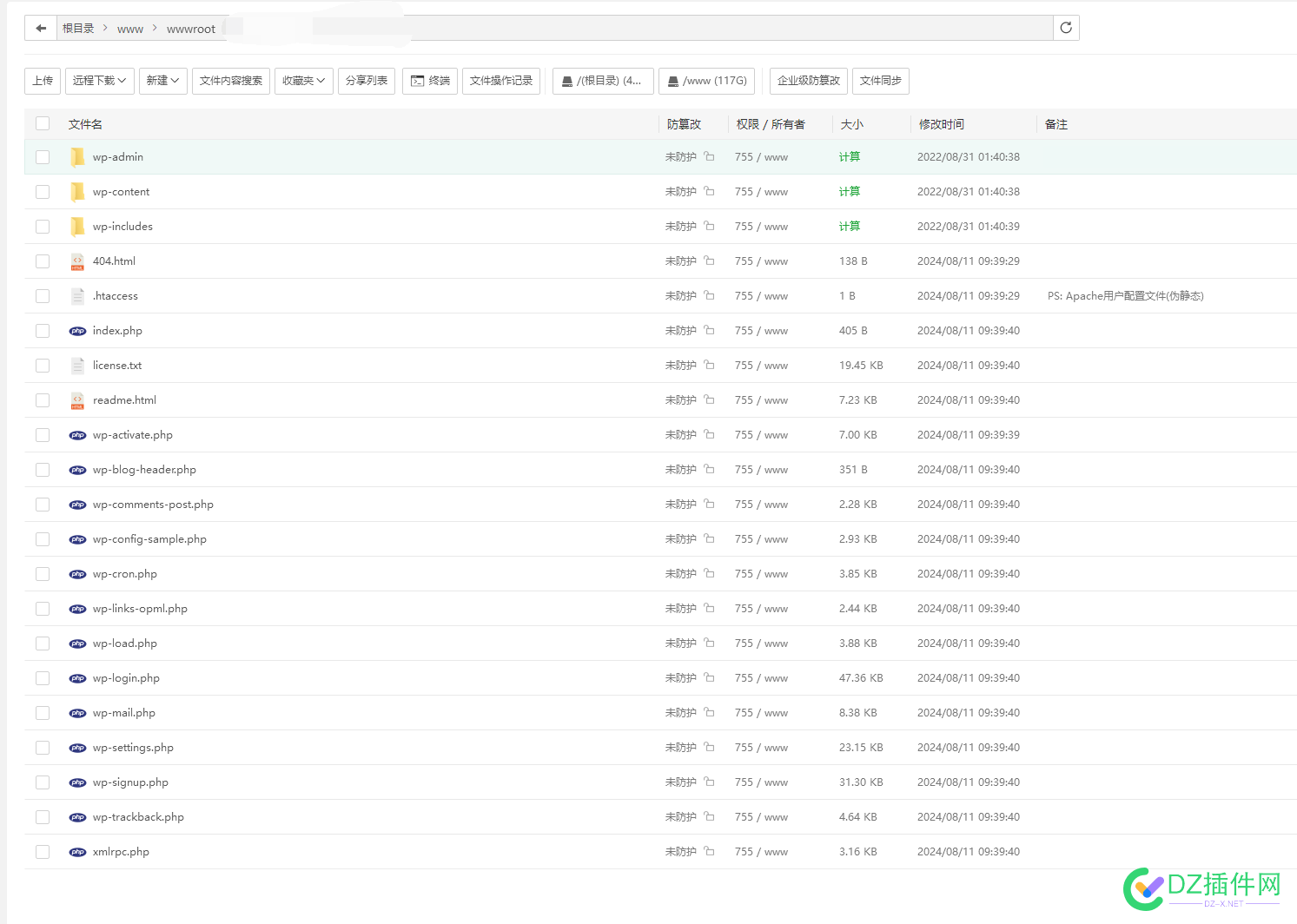Click lock icon in 404.html row
This screenshot has height=924, width=1297.
pyautogui.click(x=709, y=261)
